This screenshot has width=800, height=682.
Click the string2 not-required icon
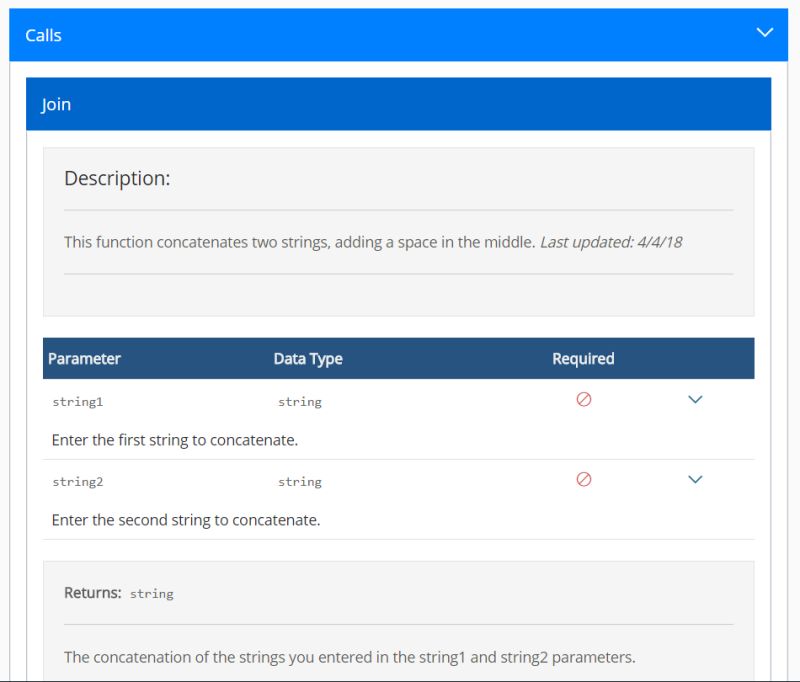[584, 479]
